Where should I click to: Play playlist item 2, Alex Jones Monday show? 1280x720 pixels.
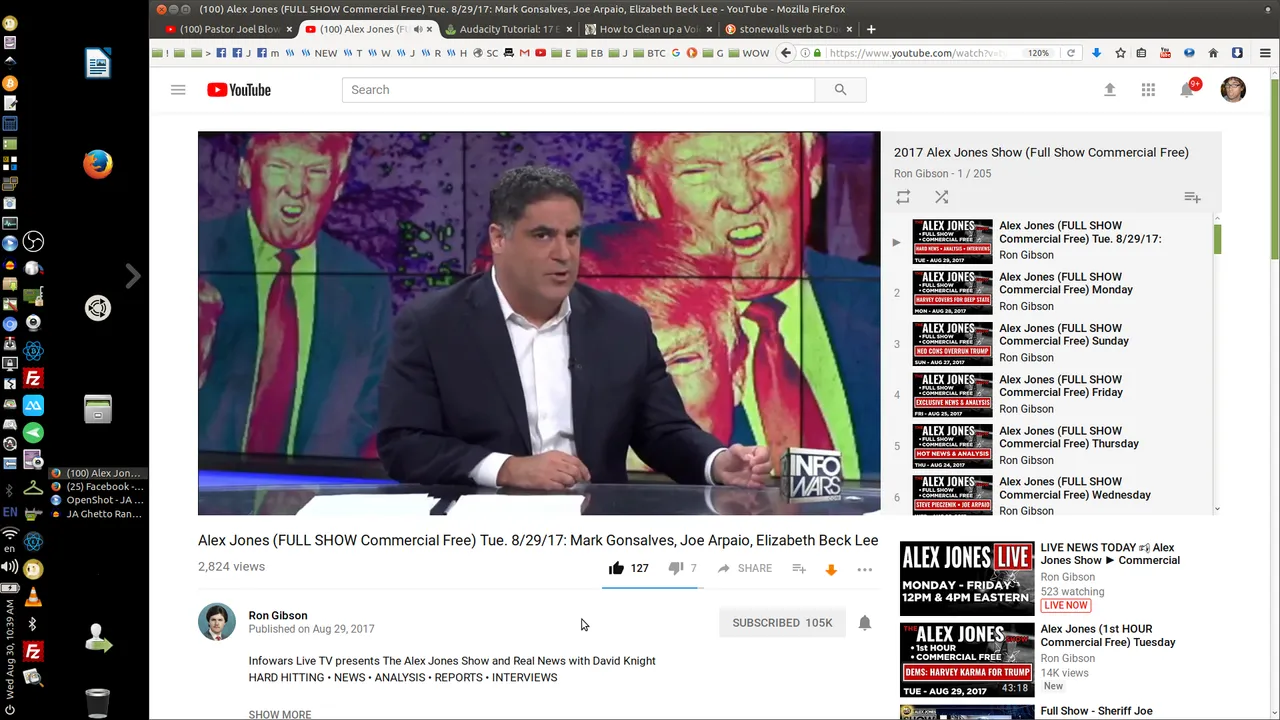click(x=1050, y=291)
